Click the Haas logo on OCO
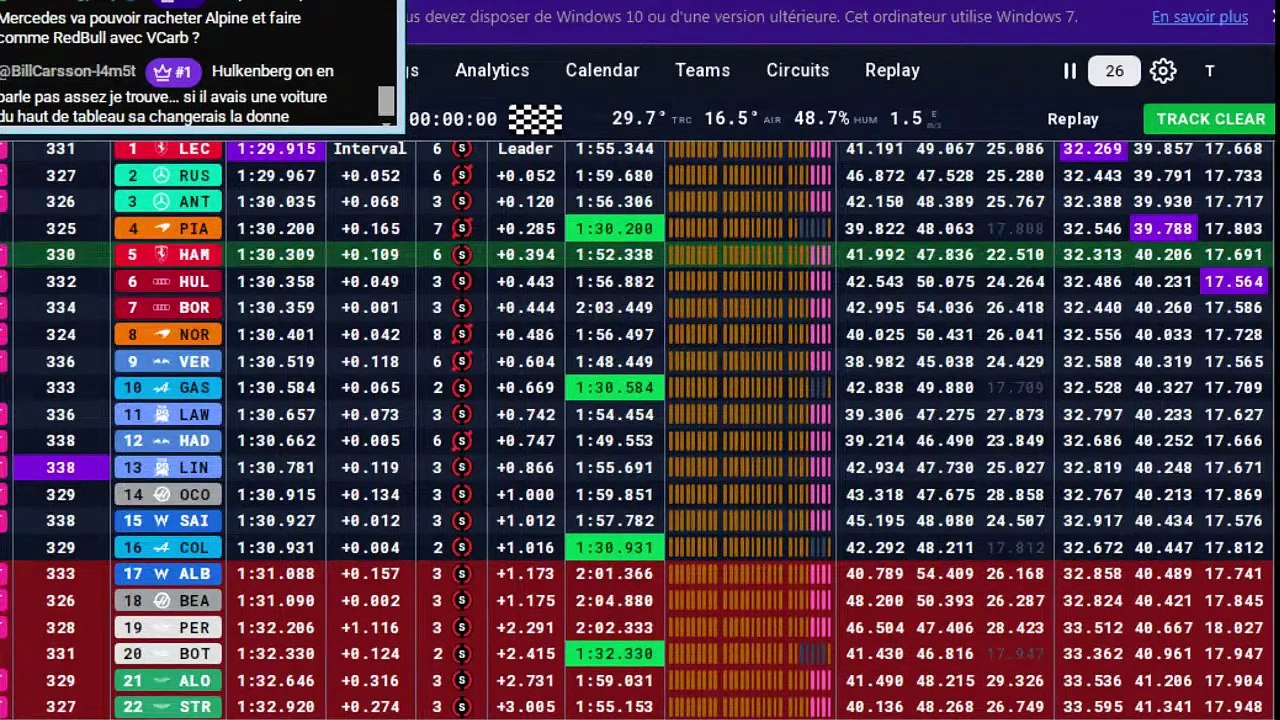1280x720 pixels. pos(160,494)
